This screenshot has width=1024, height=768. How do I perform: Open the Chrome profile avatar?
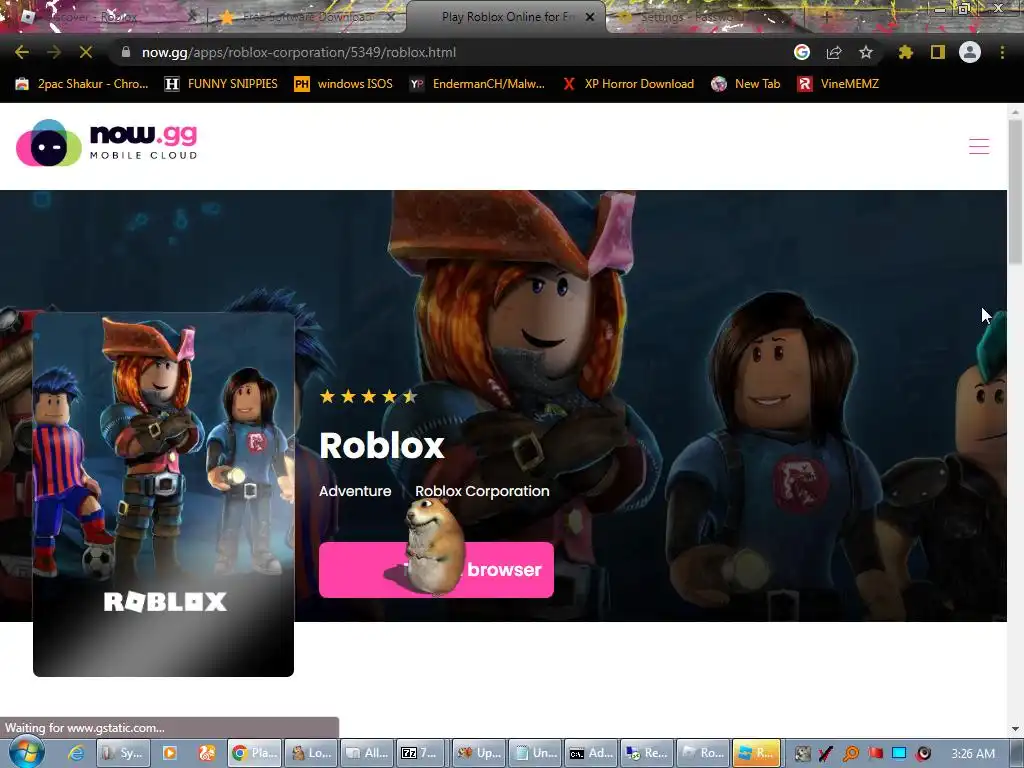pyautogui.click(x=970, y=52)
